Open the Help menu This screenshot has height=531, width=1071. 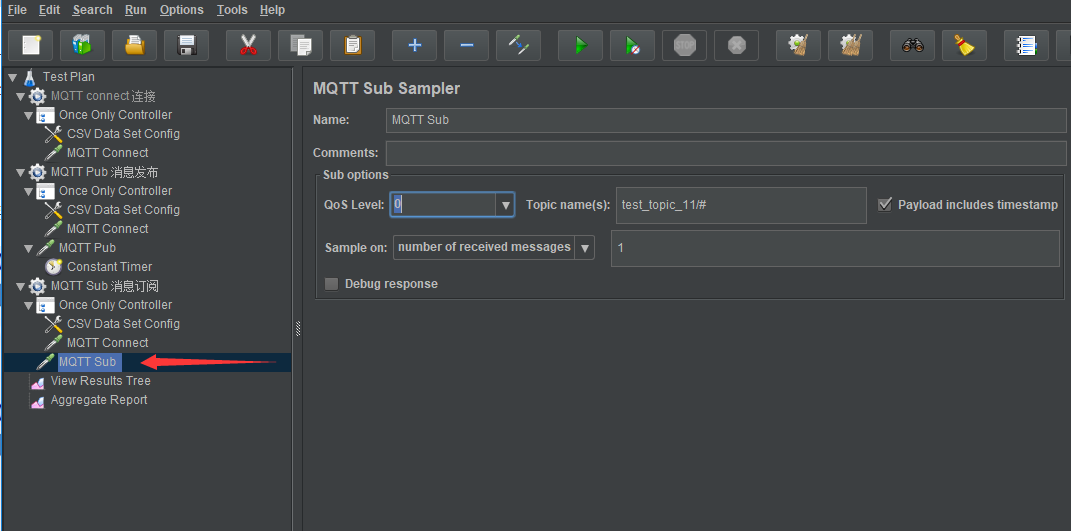[273, 10]
